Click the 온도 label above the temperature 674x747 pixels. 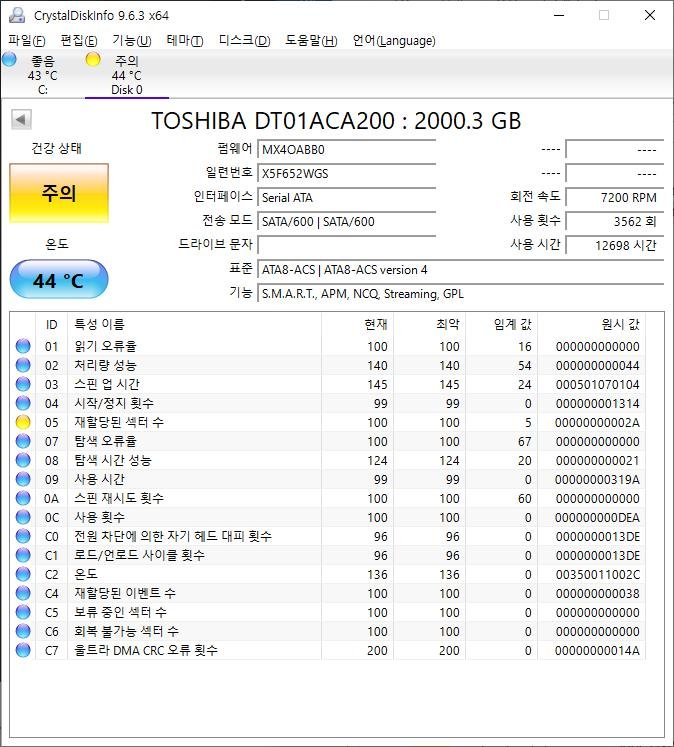57,244
